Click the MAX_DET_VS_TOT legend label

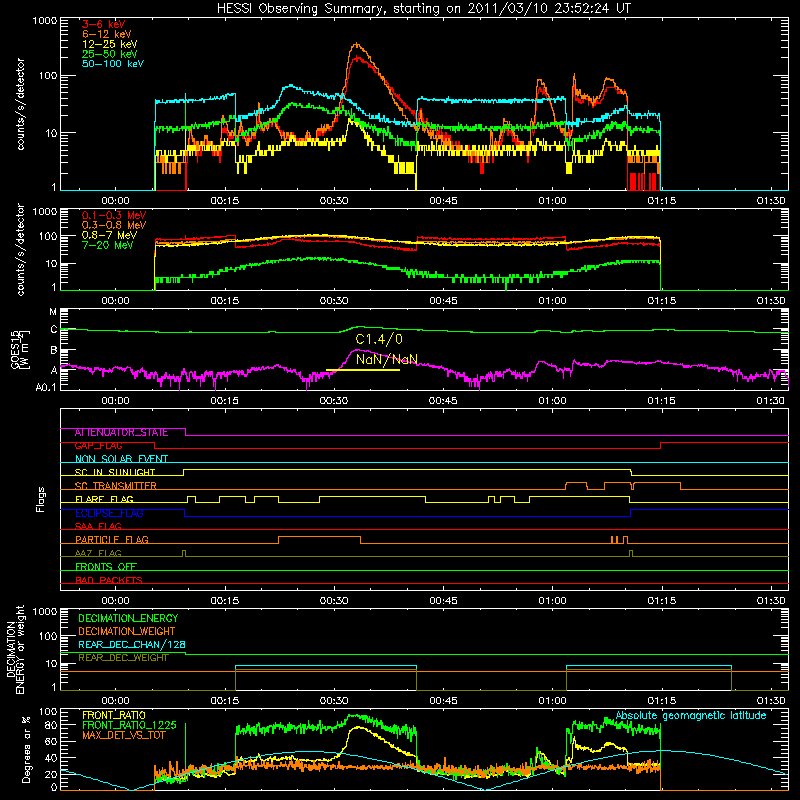pyautogui.click(x=123, y=735)
